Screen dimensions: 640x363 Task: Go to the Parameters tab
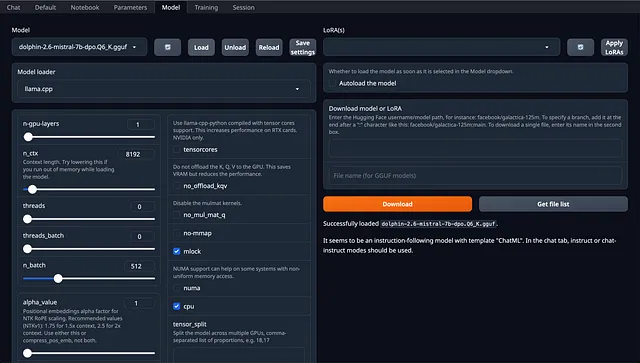pos(130,7)
